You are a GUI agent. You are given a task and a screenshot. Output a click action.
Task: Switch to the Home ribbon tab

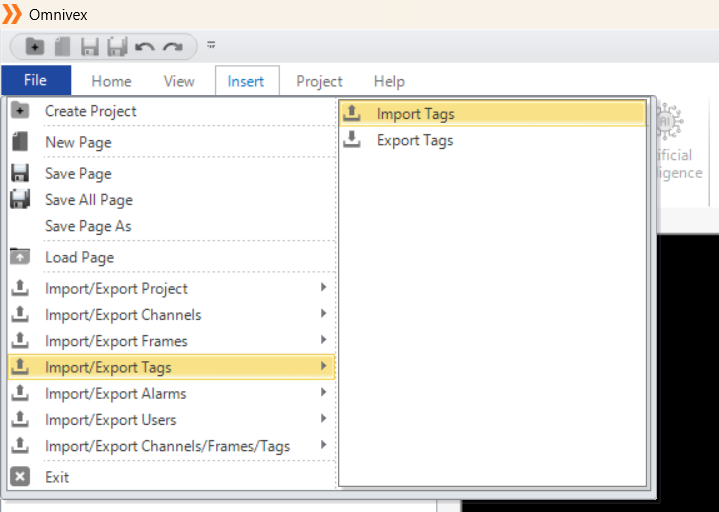pyautogui.click(x=111, y=81)
